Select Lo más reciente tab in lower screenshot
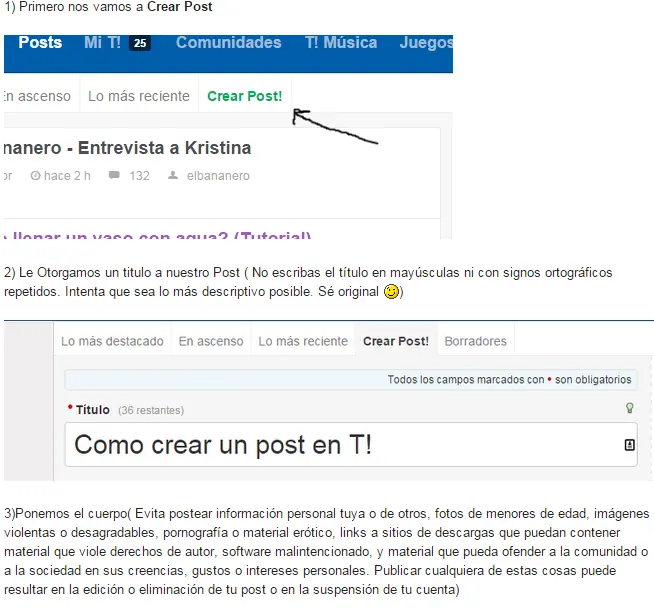 click(x=303, y=342)
